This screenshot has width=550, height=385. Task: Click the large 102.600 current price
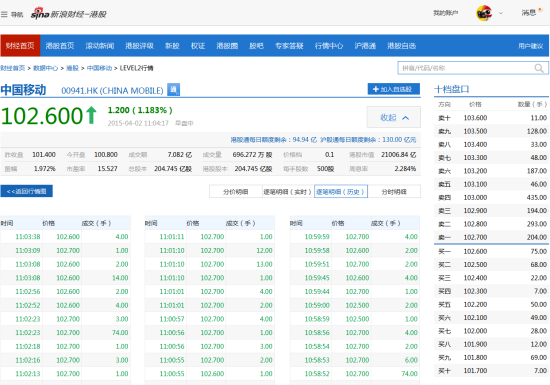click(42, 116)
